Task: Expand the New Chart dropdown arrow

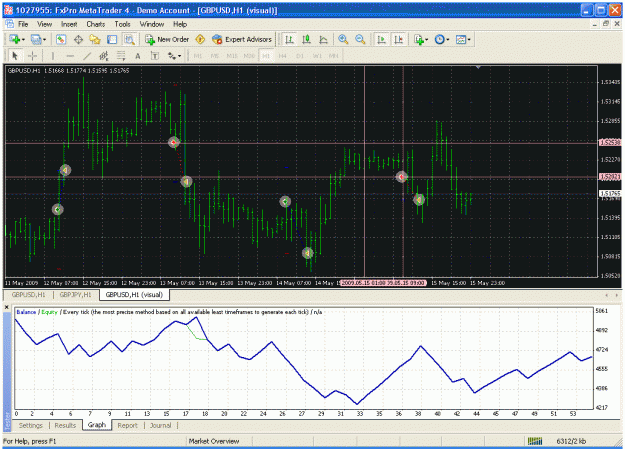Action: pyautogui.click(x=23, y=40)
